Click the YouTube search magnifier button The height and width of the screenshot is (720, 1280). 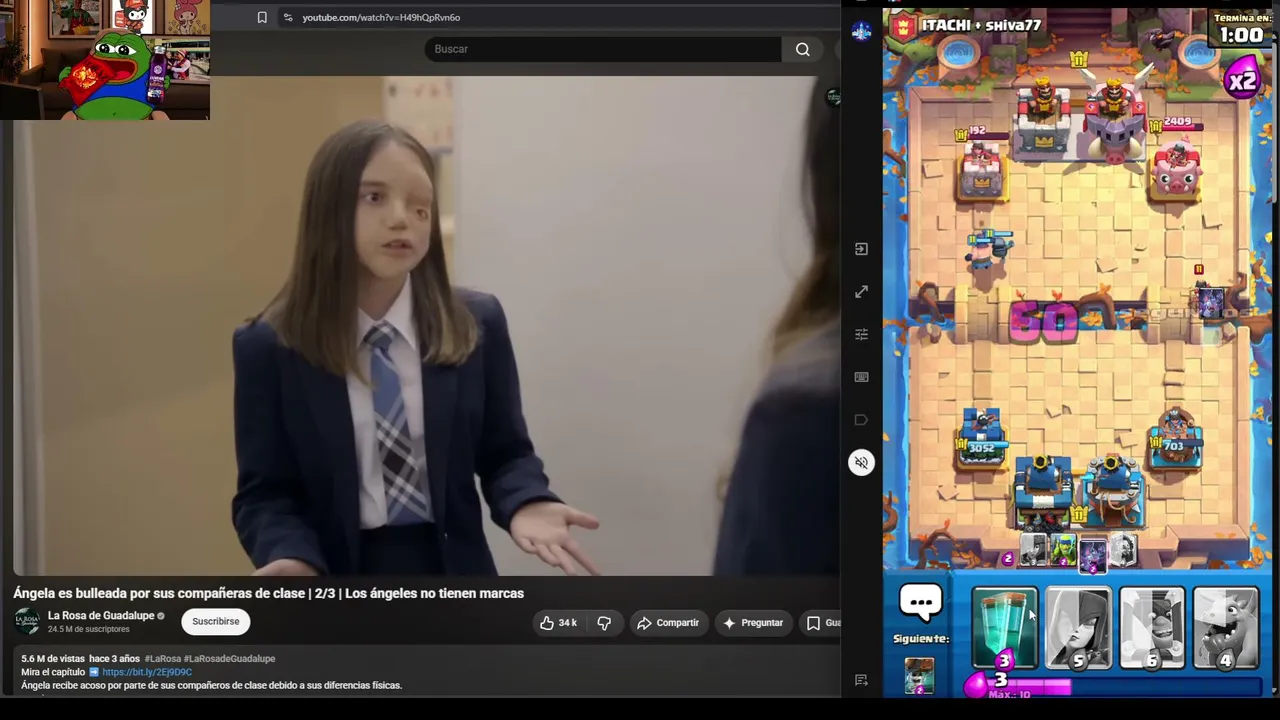tap(803, 49)
